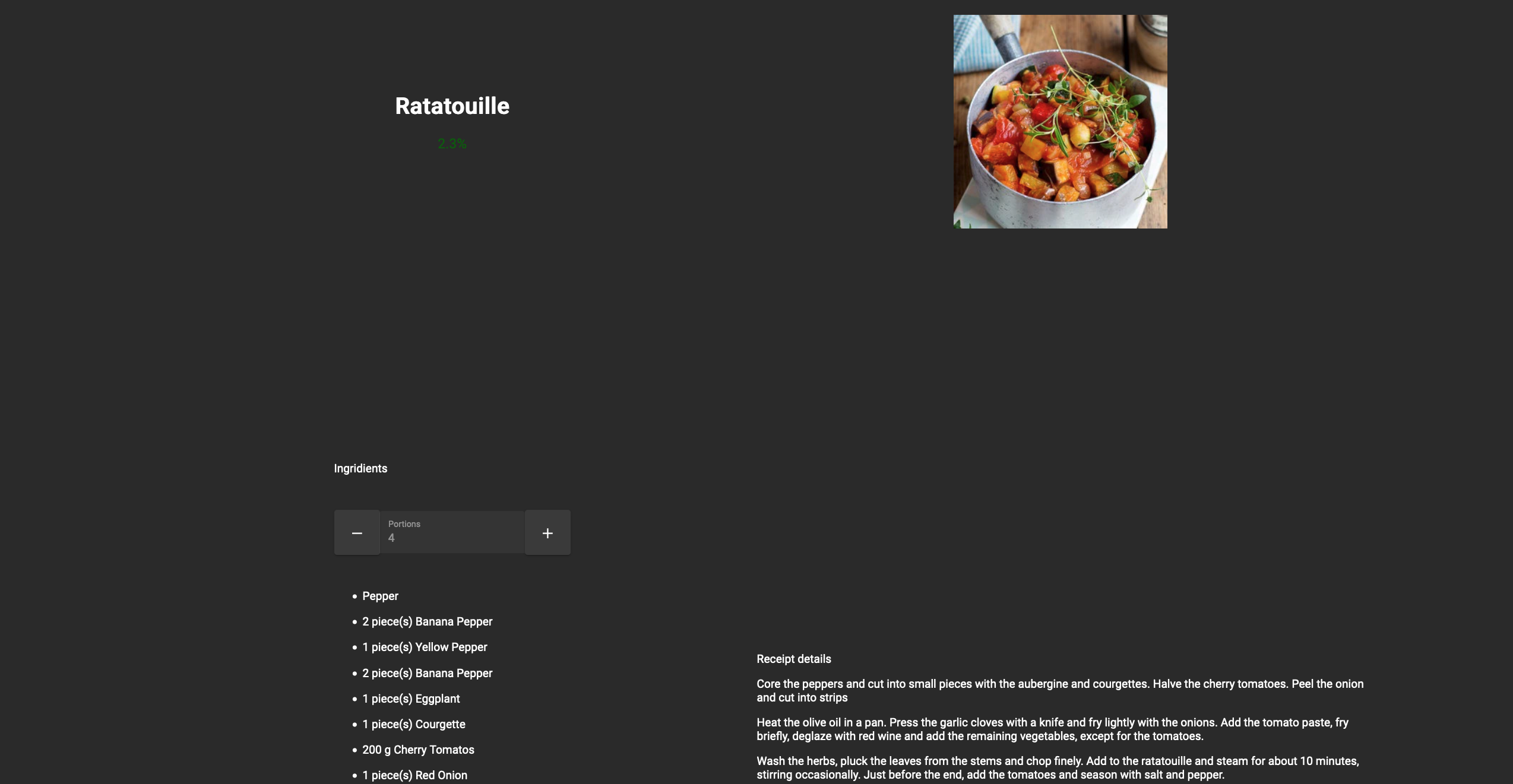Click the paragraph starting 'Core the peppers'
Viewport: 1513px width, 784px height.
coord(1060,691)
